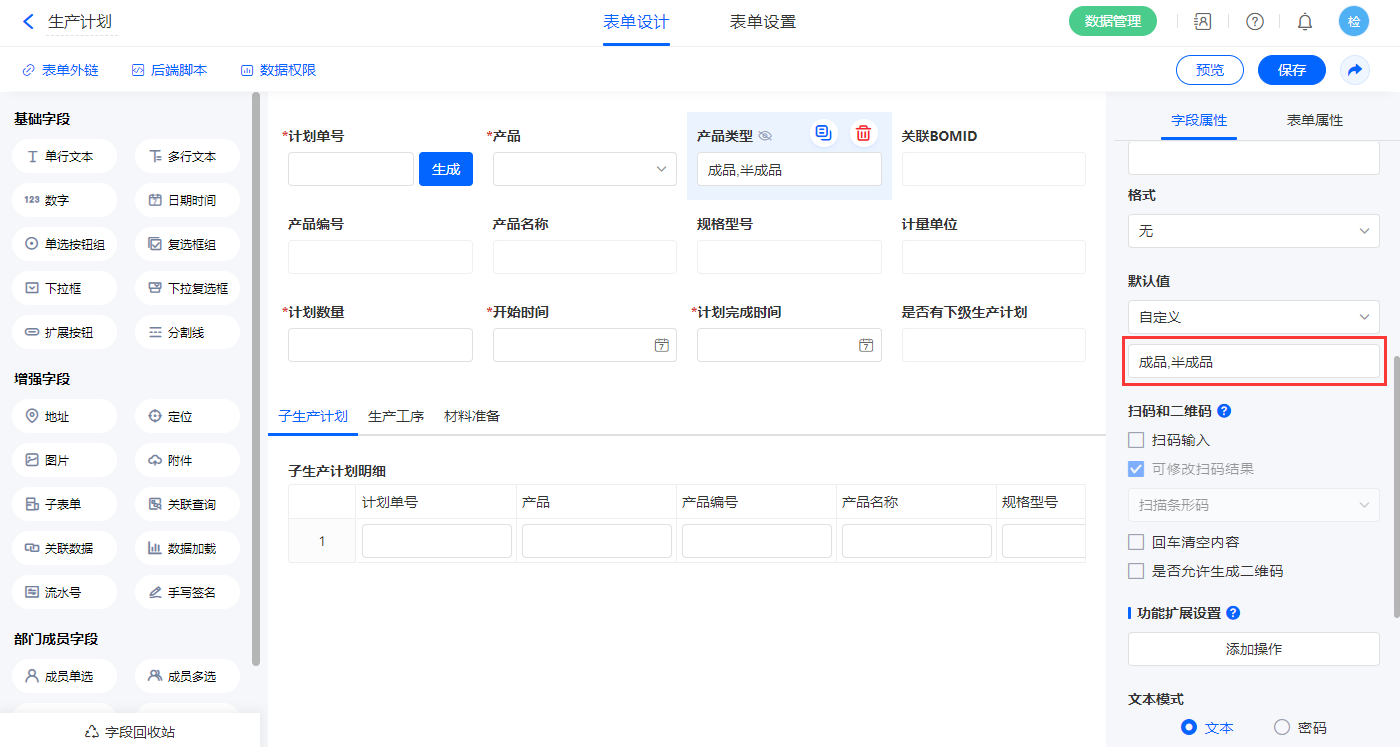
Task: Click the share arrow icon next to 保存
Action: (x=1355, y=70)
